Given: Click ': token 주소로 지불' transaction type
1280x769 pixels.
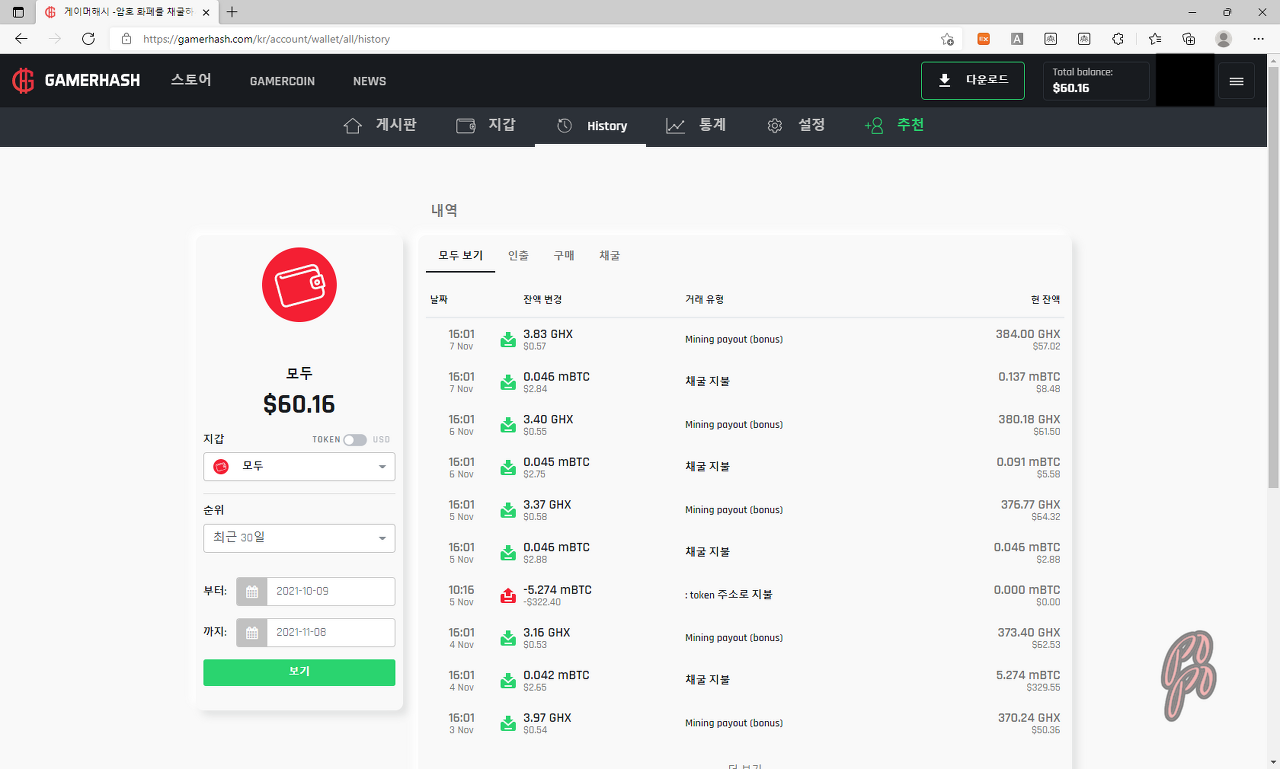Looking at the screenshot, I should 729,595.
